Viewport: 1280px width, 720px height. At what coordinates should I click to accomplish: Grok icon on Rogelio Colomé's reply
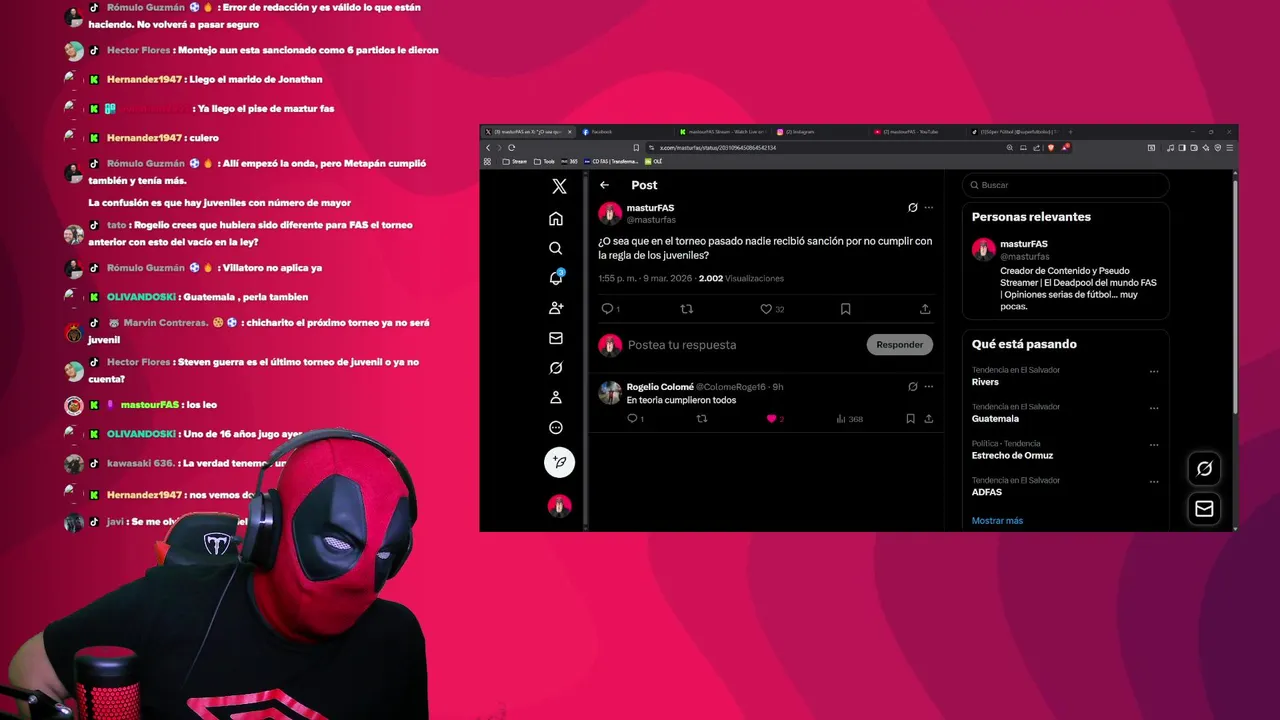point(912,386)
